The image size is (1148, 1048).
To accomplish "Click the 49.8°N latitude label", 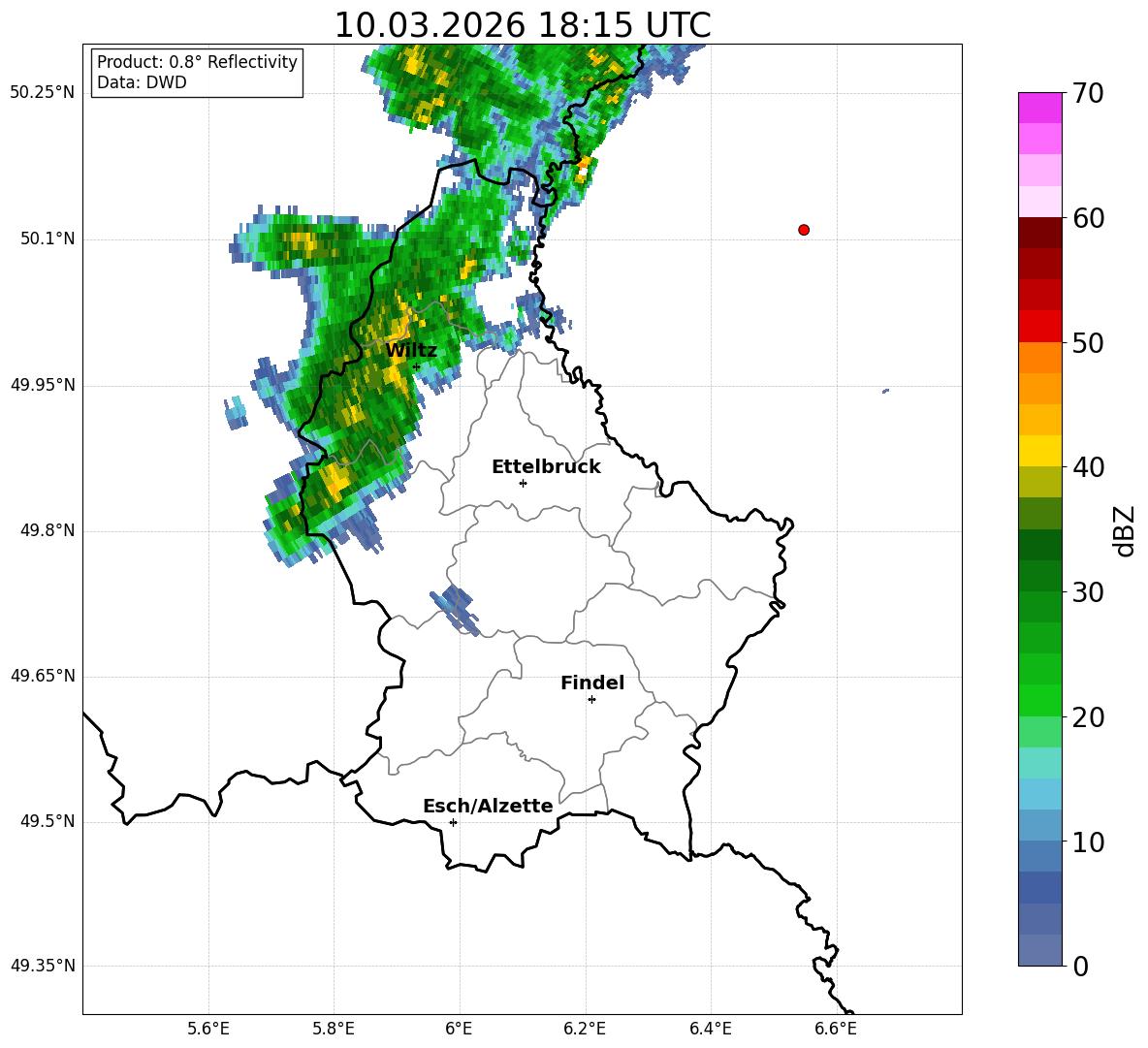I will tap(48, 530).
